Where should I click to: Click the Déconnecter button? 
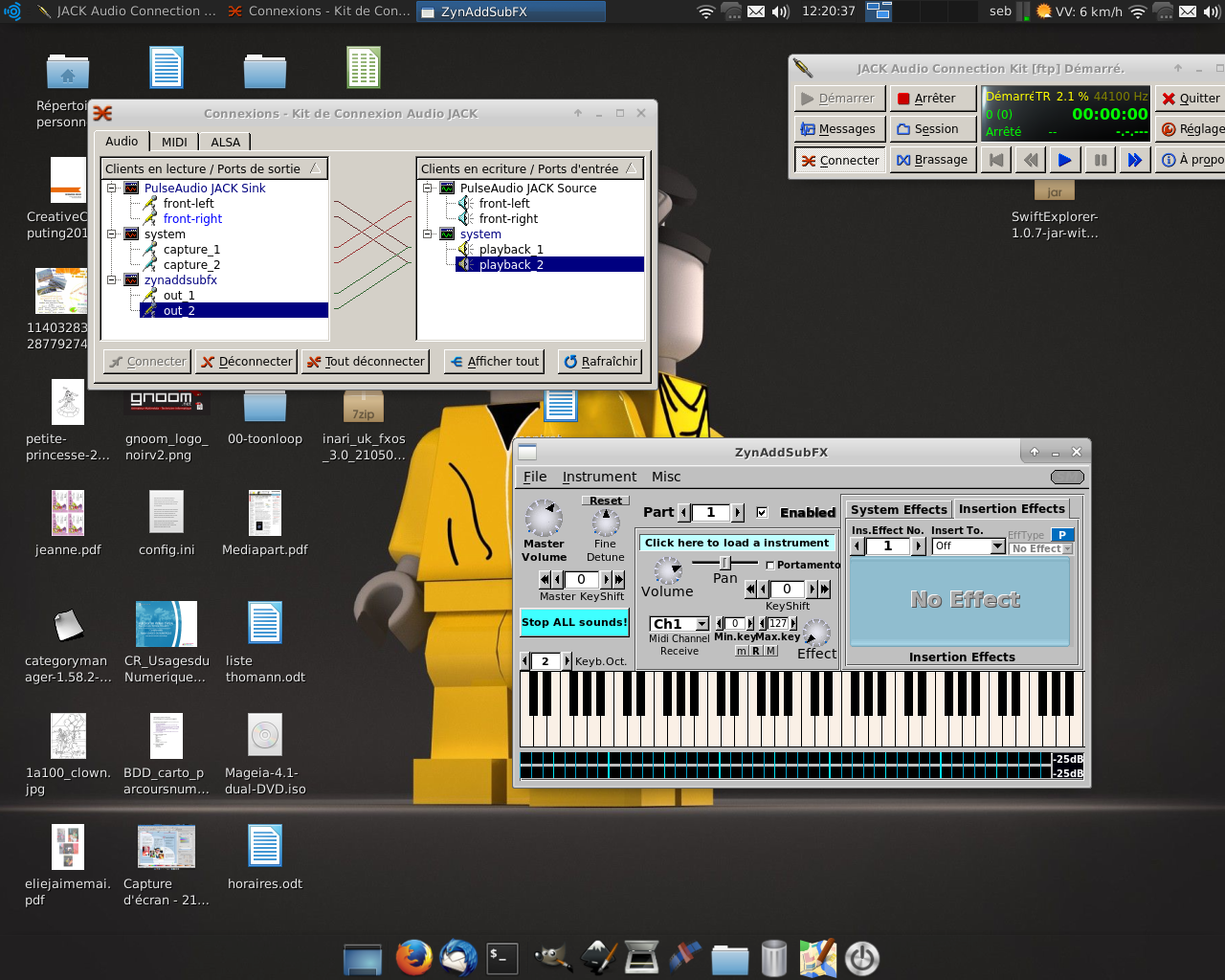pos(246,362)
